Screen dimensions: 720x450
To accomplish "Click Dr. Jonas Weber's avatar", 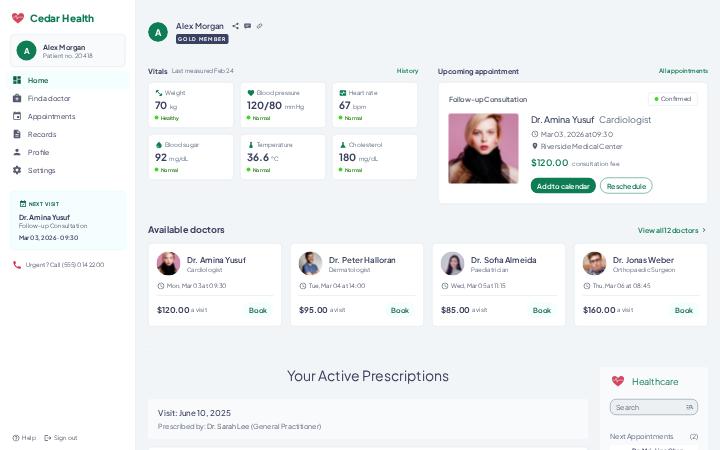I will coord(594,264).
